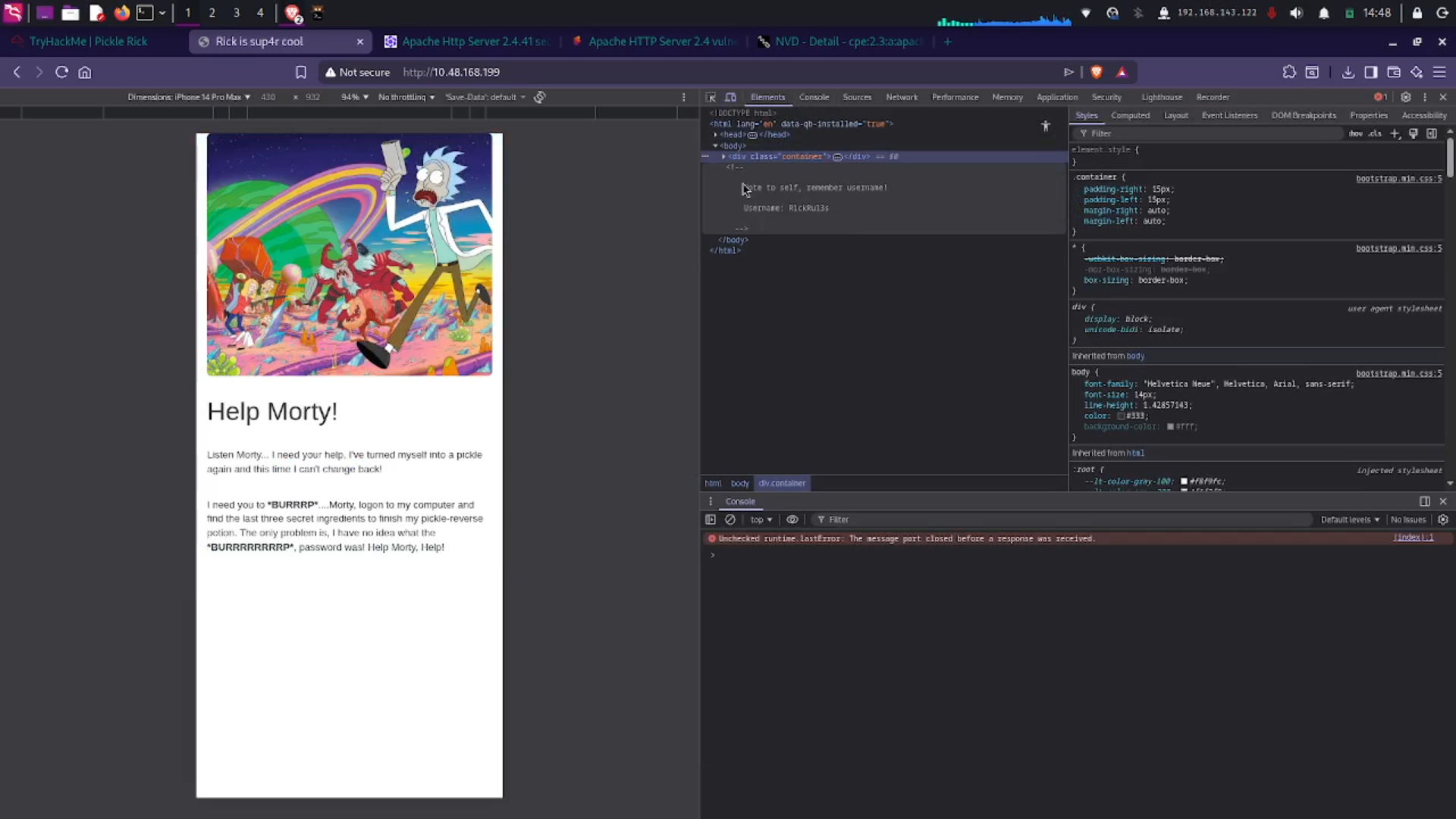Open the console top context dropdown
1456x819 pixels.
click(761, 519)
